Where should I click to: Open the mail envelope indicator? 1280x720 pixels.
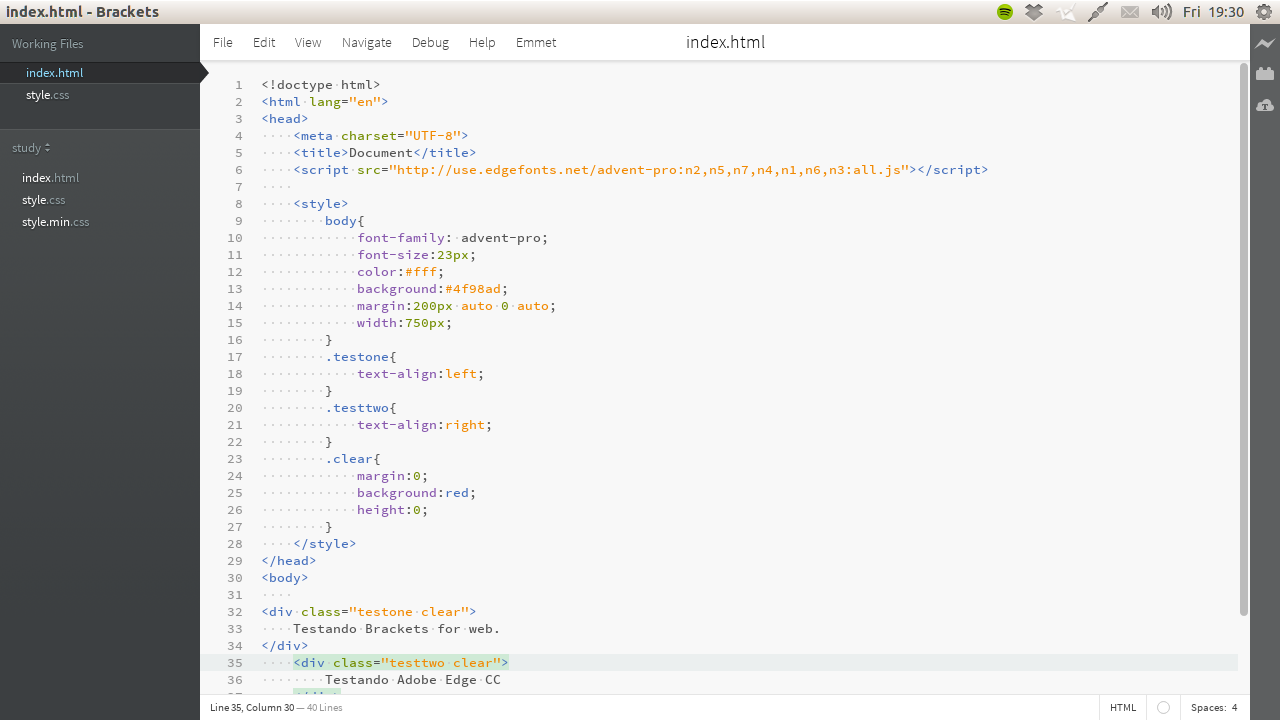(x=1130, y=12)
